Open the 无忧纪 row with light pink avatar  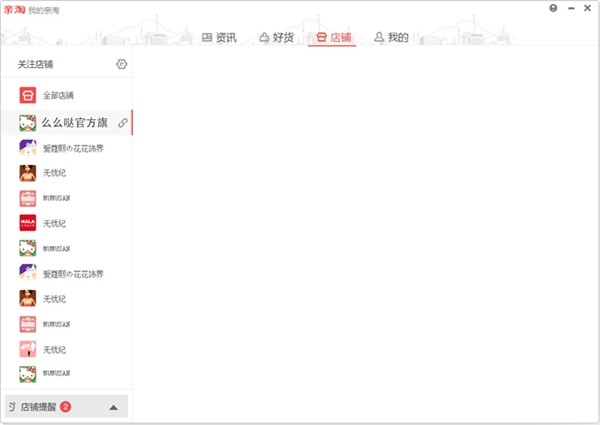coord(67,349)
